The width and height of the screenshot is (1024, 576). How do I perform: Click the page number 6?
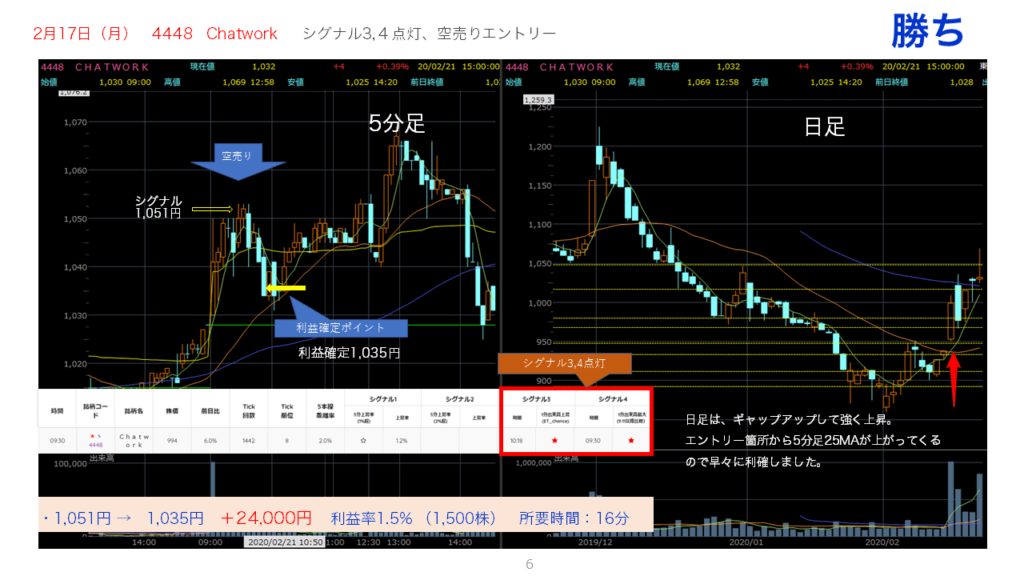point(530,564)
